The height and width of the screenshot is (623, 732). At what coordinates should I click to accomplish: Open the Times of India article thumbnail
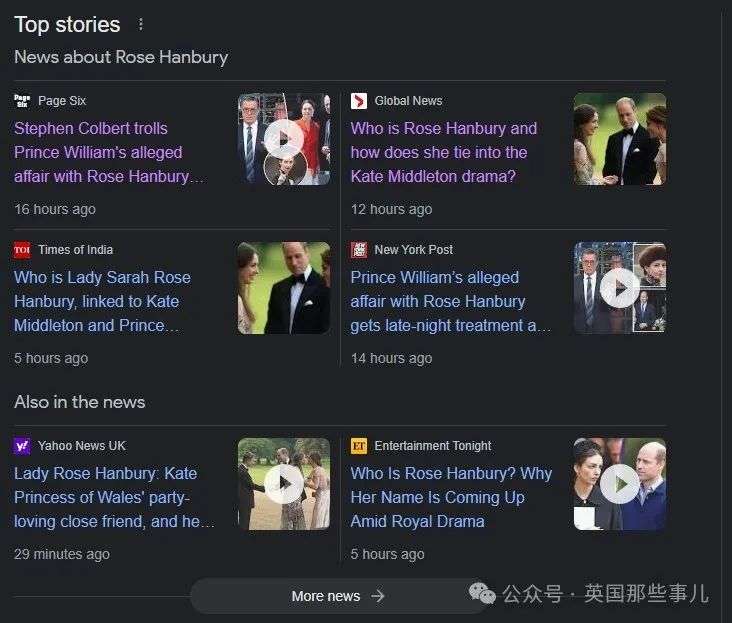(284, 288)
